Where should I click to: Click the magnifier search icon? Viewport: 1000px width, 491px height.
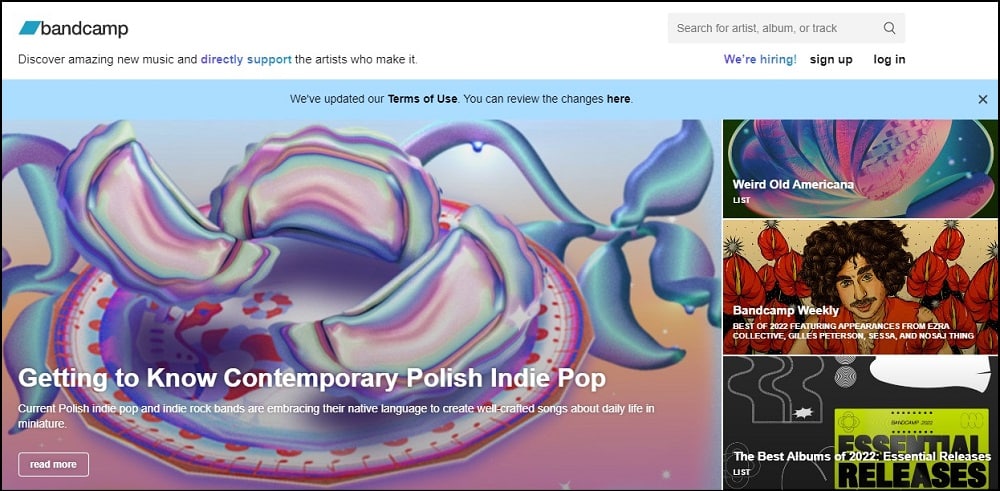click(889, 28)
